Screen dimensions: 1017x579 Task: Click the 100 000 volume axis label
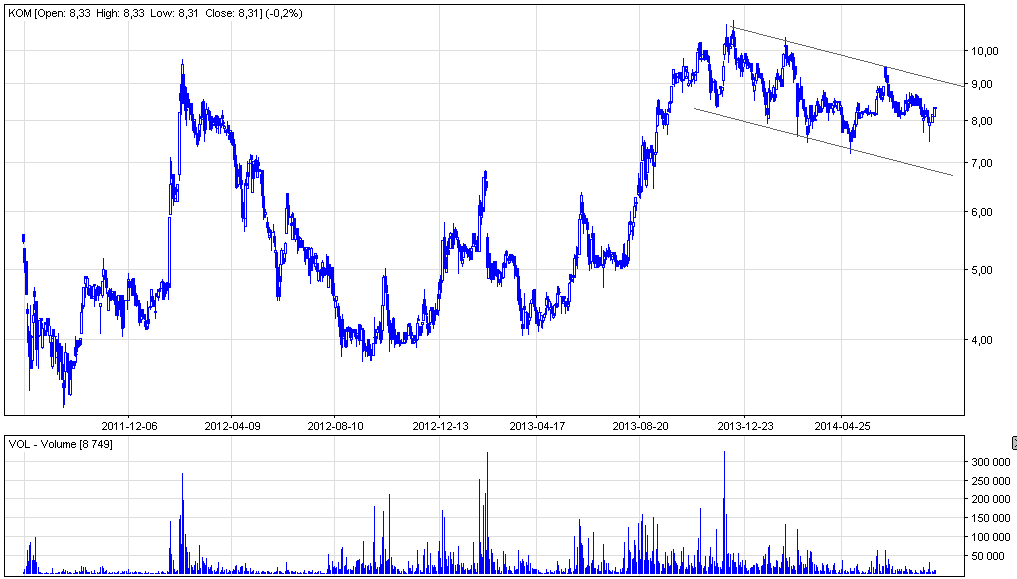click(990, 537)
